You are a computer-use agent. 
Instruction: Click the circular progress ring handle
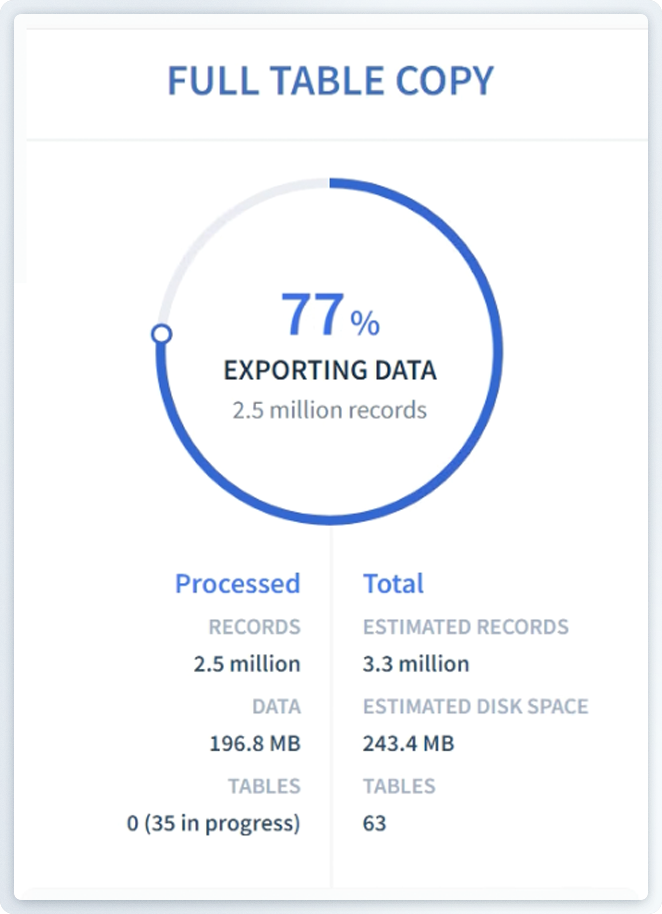click(x=161, y=334)
